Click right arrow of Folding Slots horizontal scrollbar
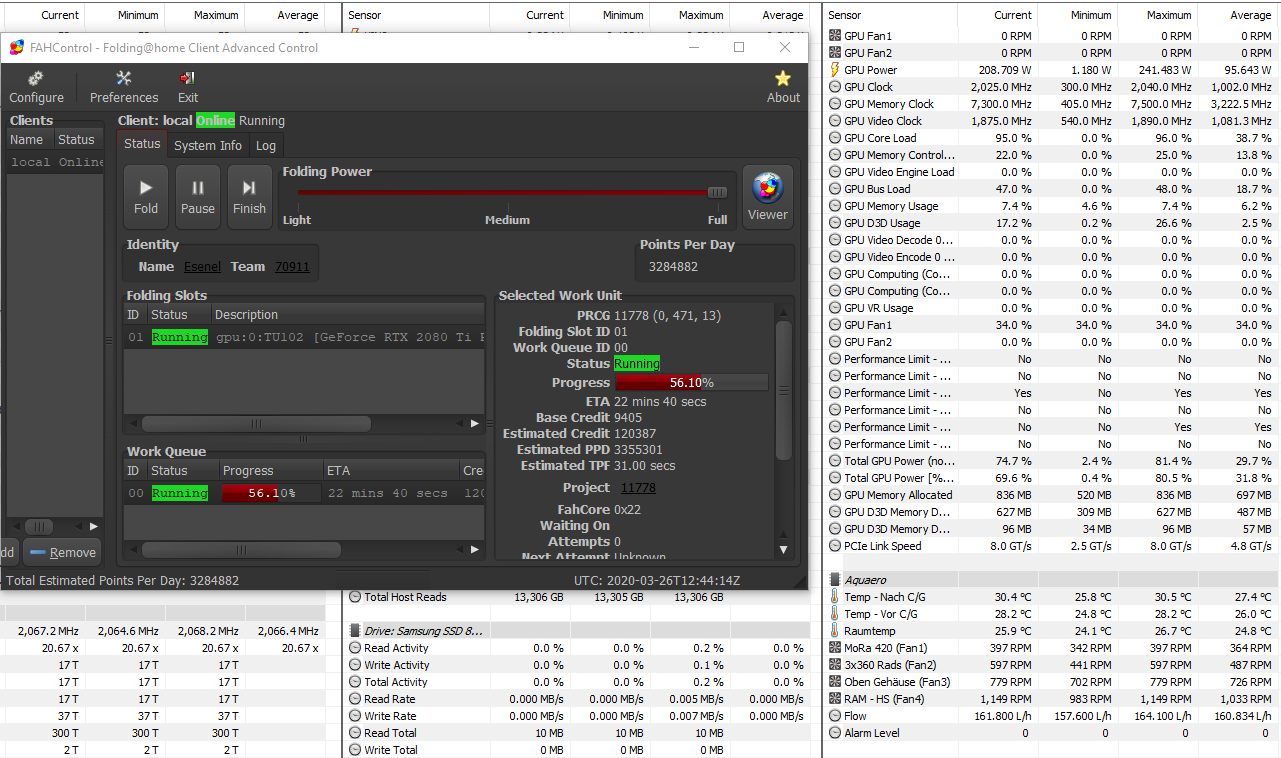 (x=475, y=424)
